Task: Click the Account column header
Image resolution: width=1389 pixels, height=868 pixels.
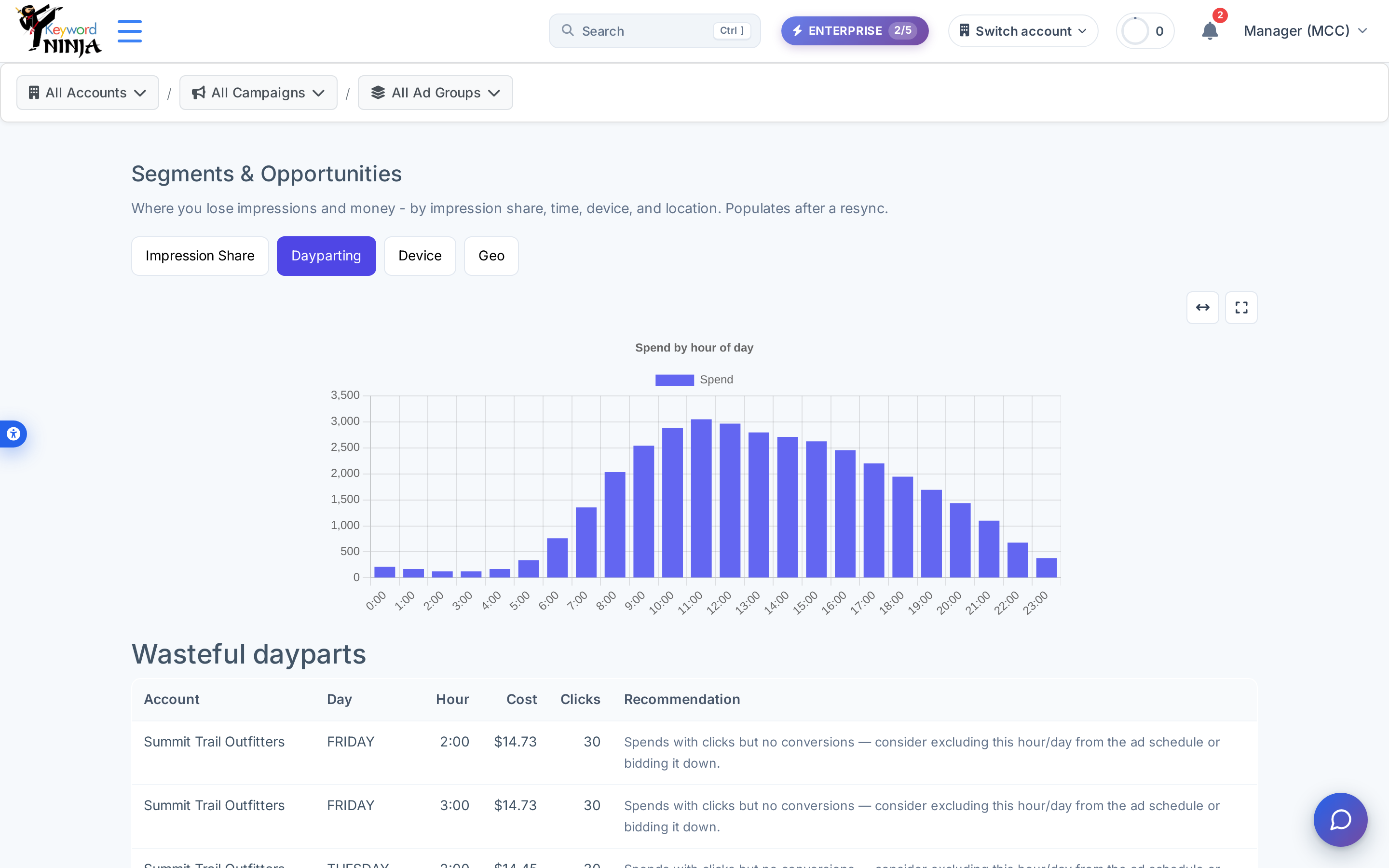Action: click(x=172, y=699)
